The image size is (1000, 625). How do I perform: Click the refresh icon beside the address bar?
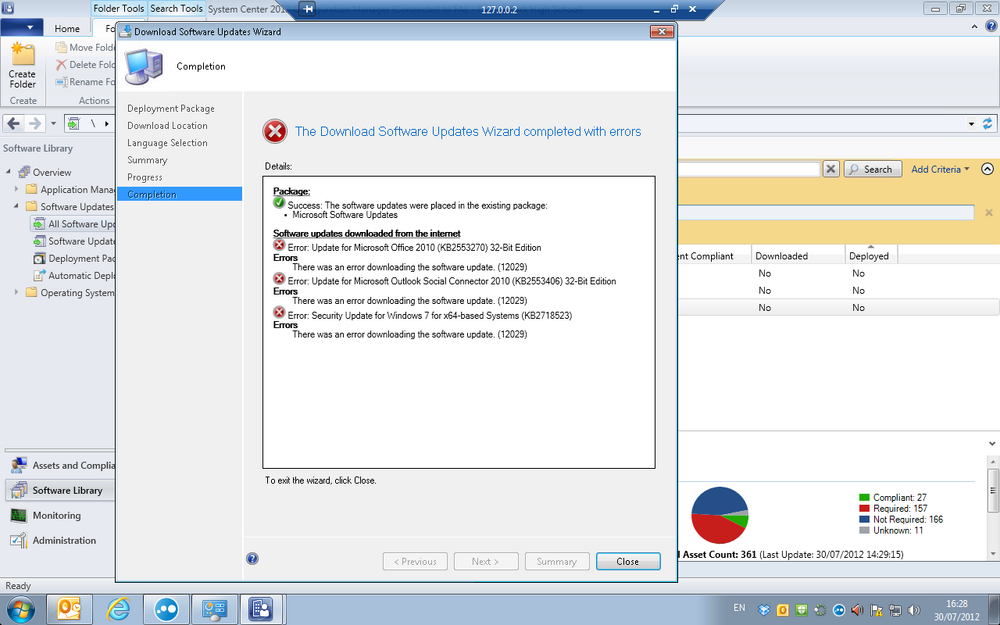pos(988,124)
